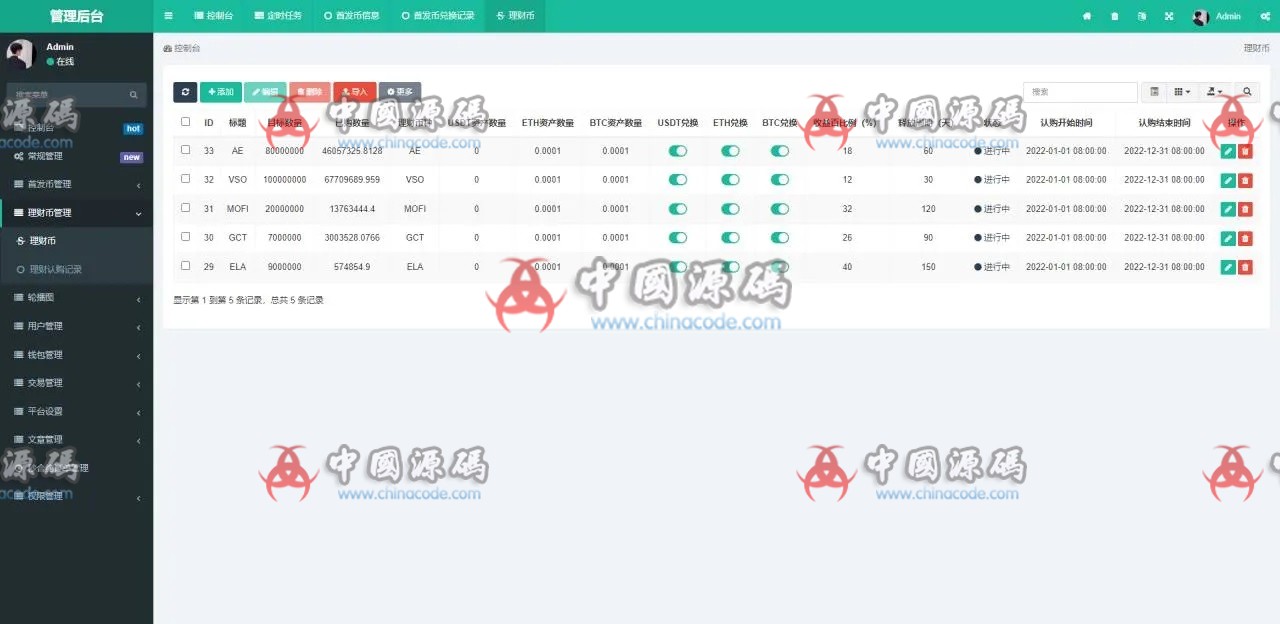Click the dark refresh button in toolbar
1280x624 pixels.
[185, 92]
